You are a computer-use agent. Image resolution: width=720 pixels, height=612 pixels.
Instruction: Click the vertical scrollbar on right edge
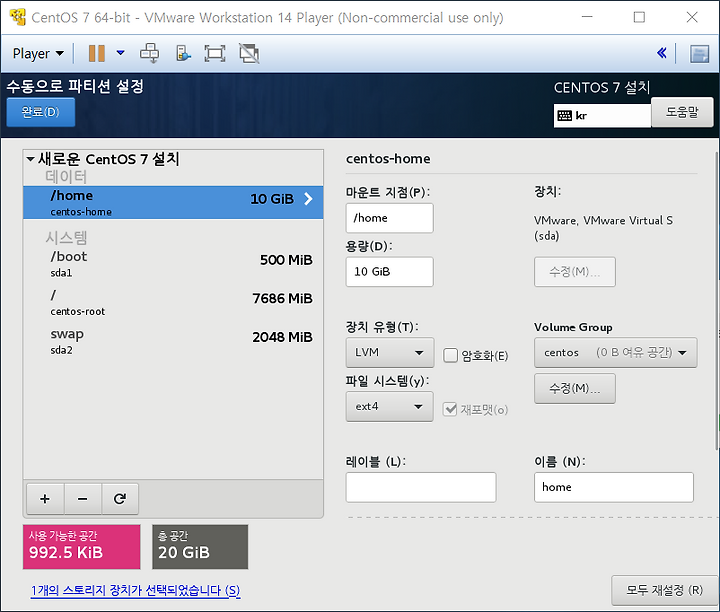click(717, 301)
